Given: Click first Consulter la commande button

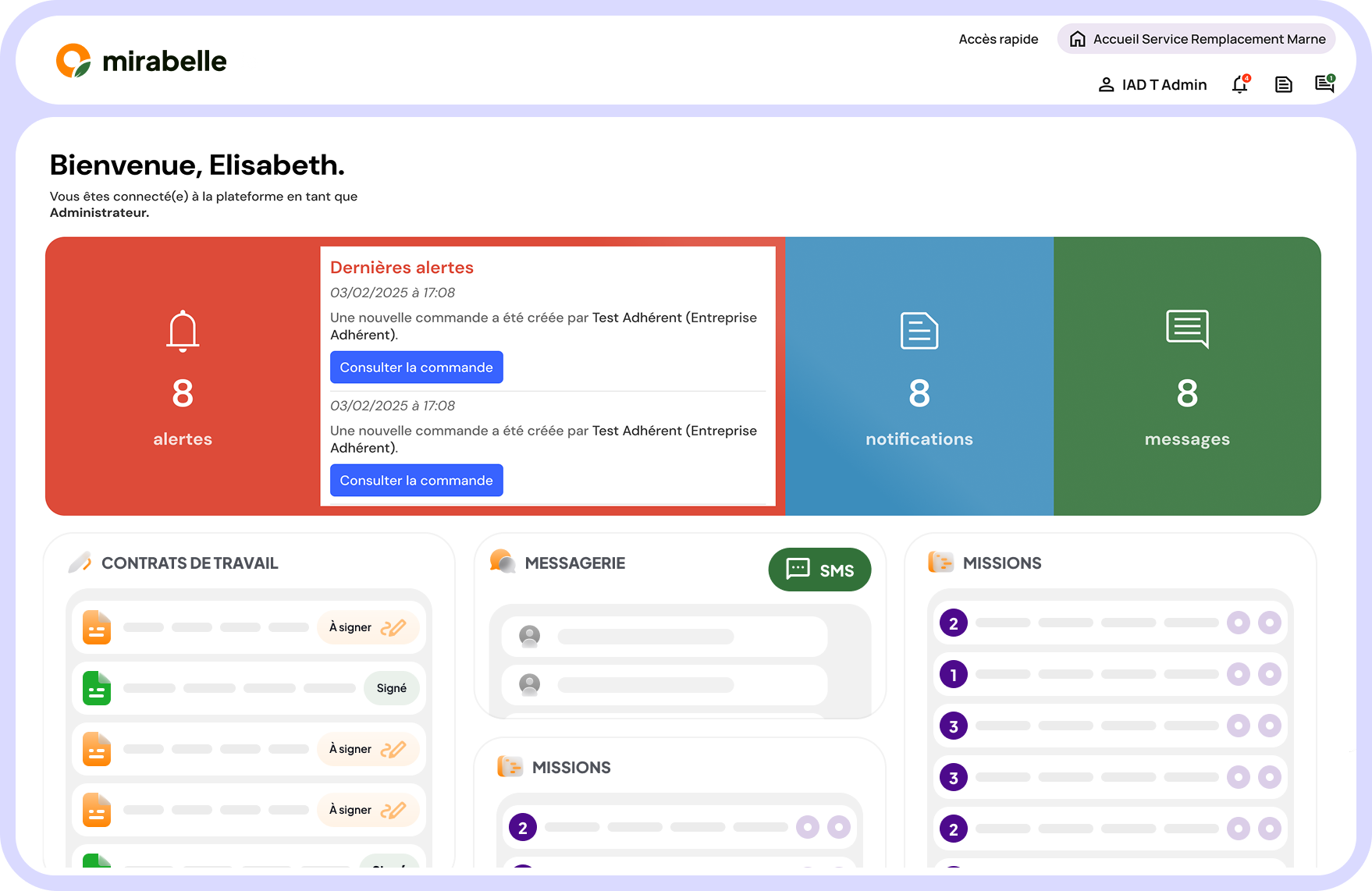Looking at the screenshot, I should (416, 367).
